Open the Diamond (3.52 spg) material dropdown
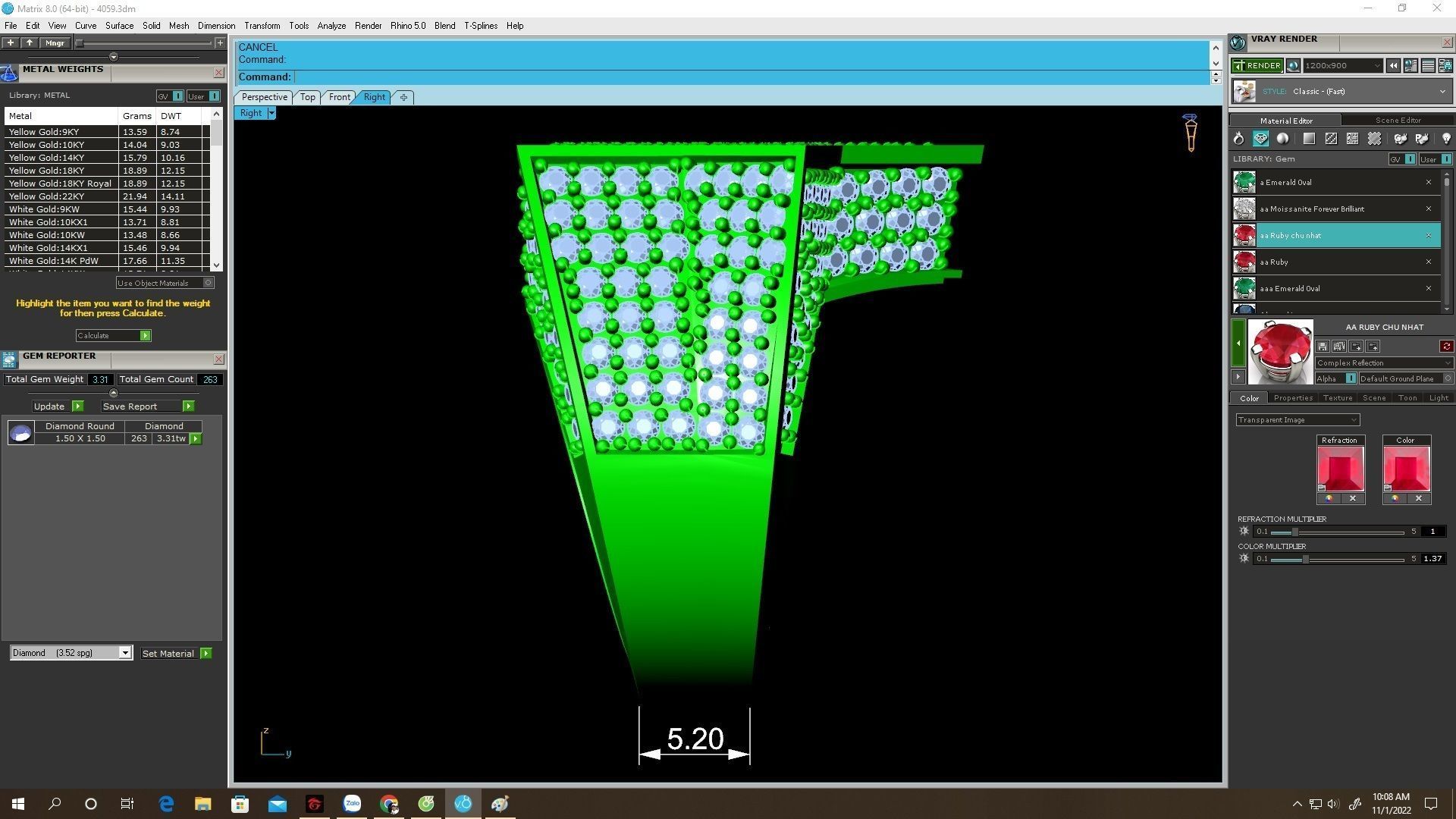This screenshot has height=819, width=1456. tap(125, 653)
